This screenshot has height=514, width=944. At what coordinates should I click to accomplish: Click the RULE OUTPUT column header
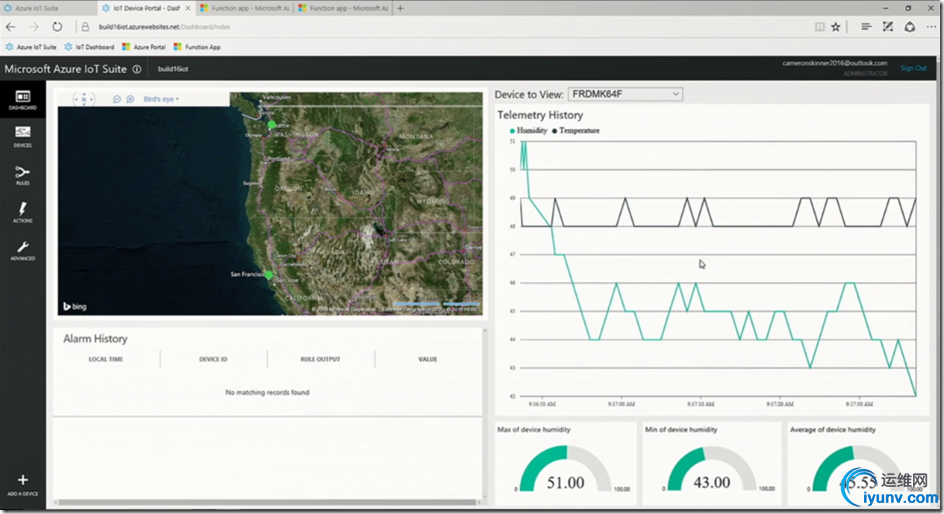[320, 359]
